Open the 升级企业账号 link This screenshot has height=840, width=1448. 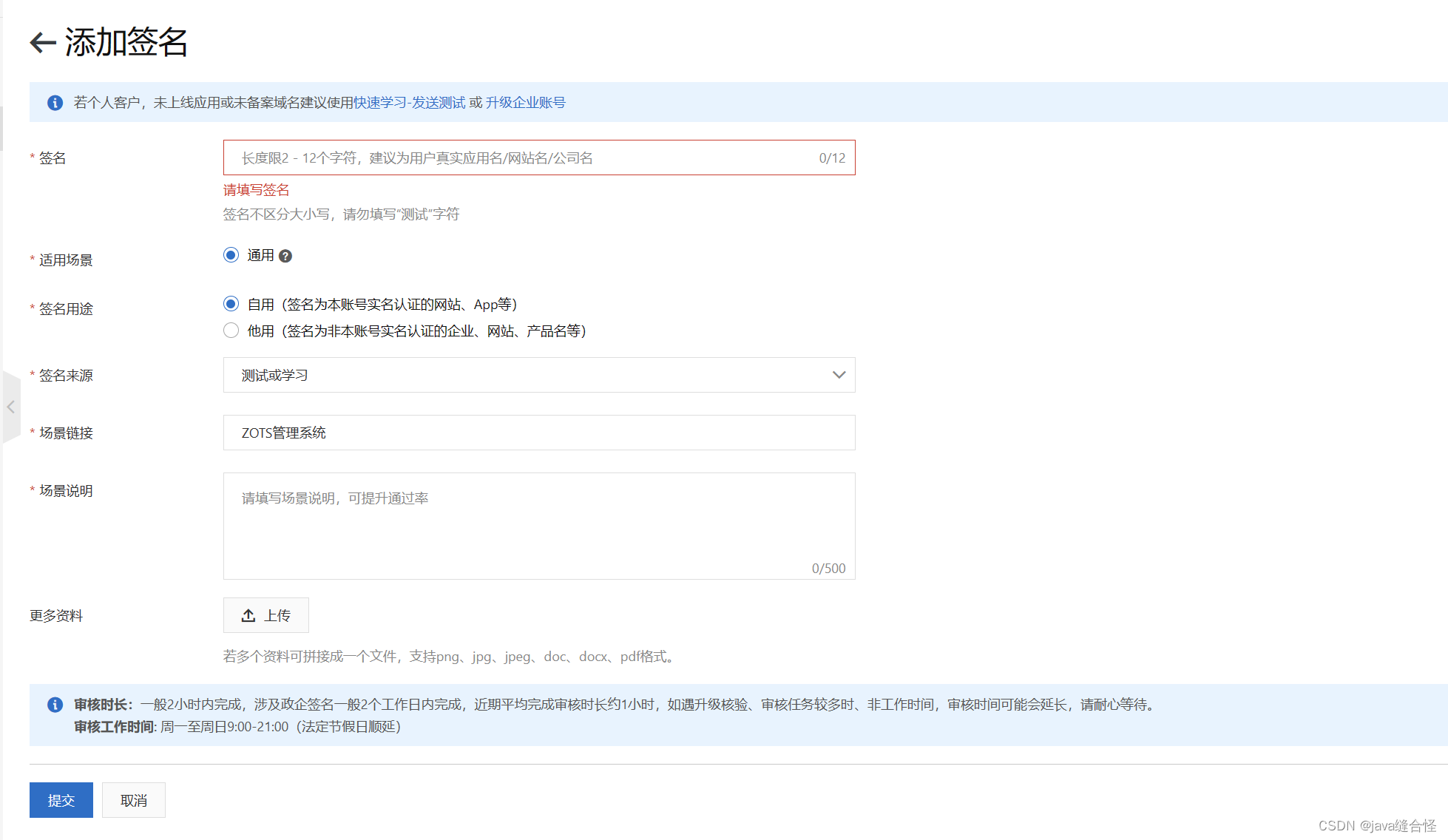click(525, 103)
